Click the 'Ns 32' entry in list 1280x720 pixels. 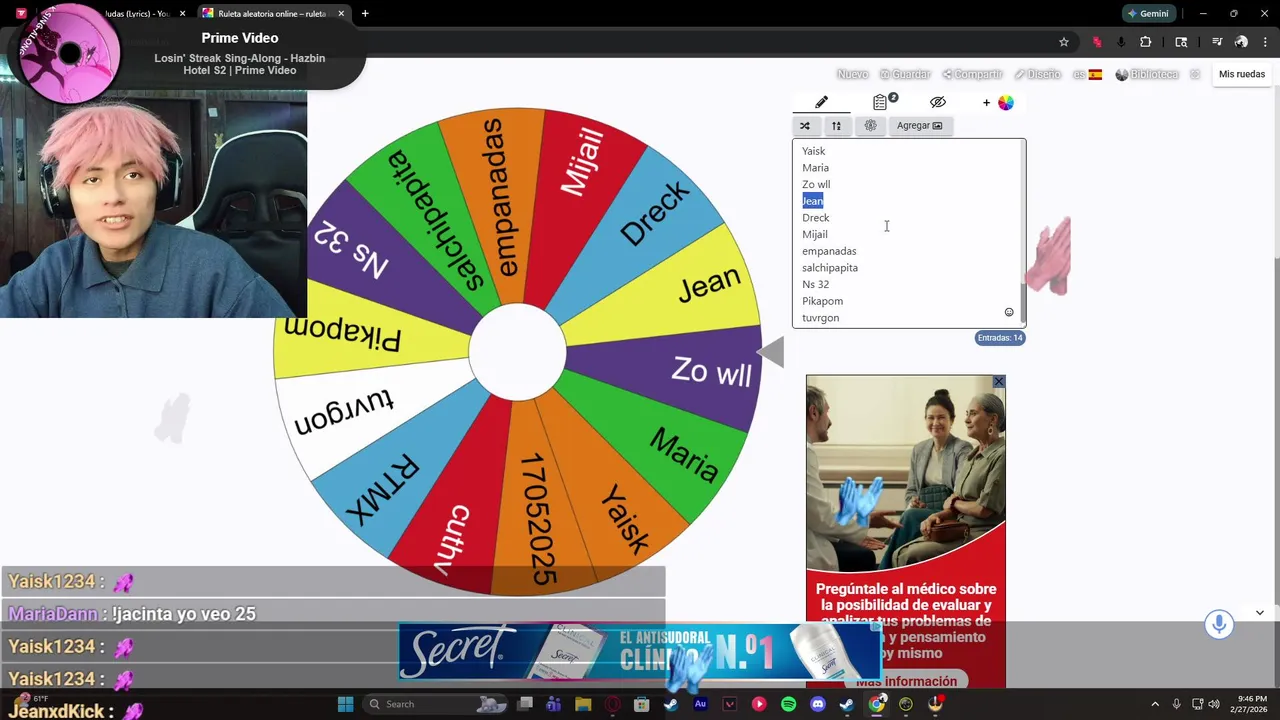pyautogui.click(x=815, y=284)
